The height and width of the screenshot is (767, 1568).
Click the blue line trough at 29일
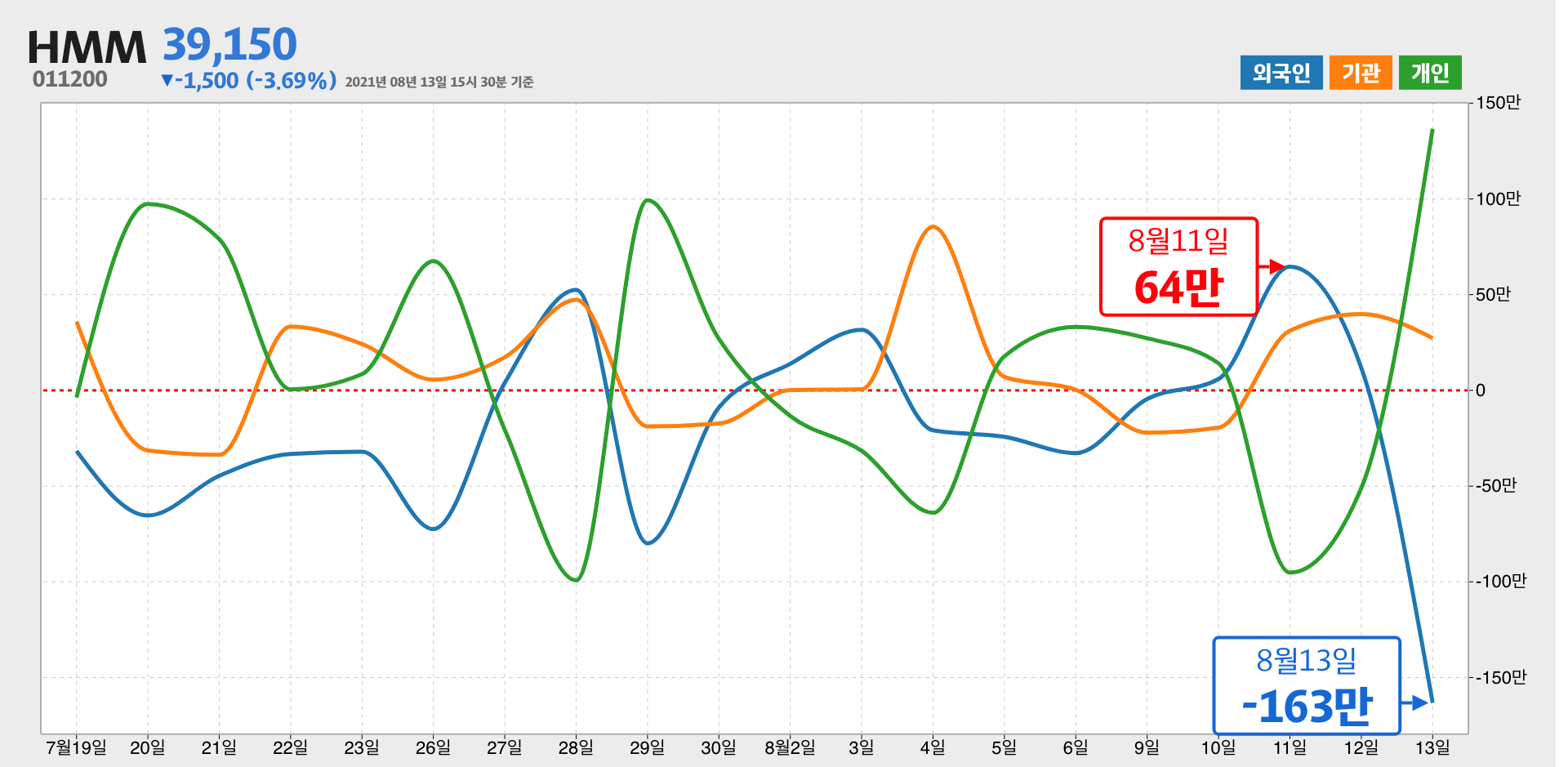pyautogui.click(x=648, y=543)
